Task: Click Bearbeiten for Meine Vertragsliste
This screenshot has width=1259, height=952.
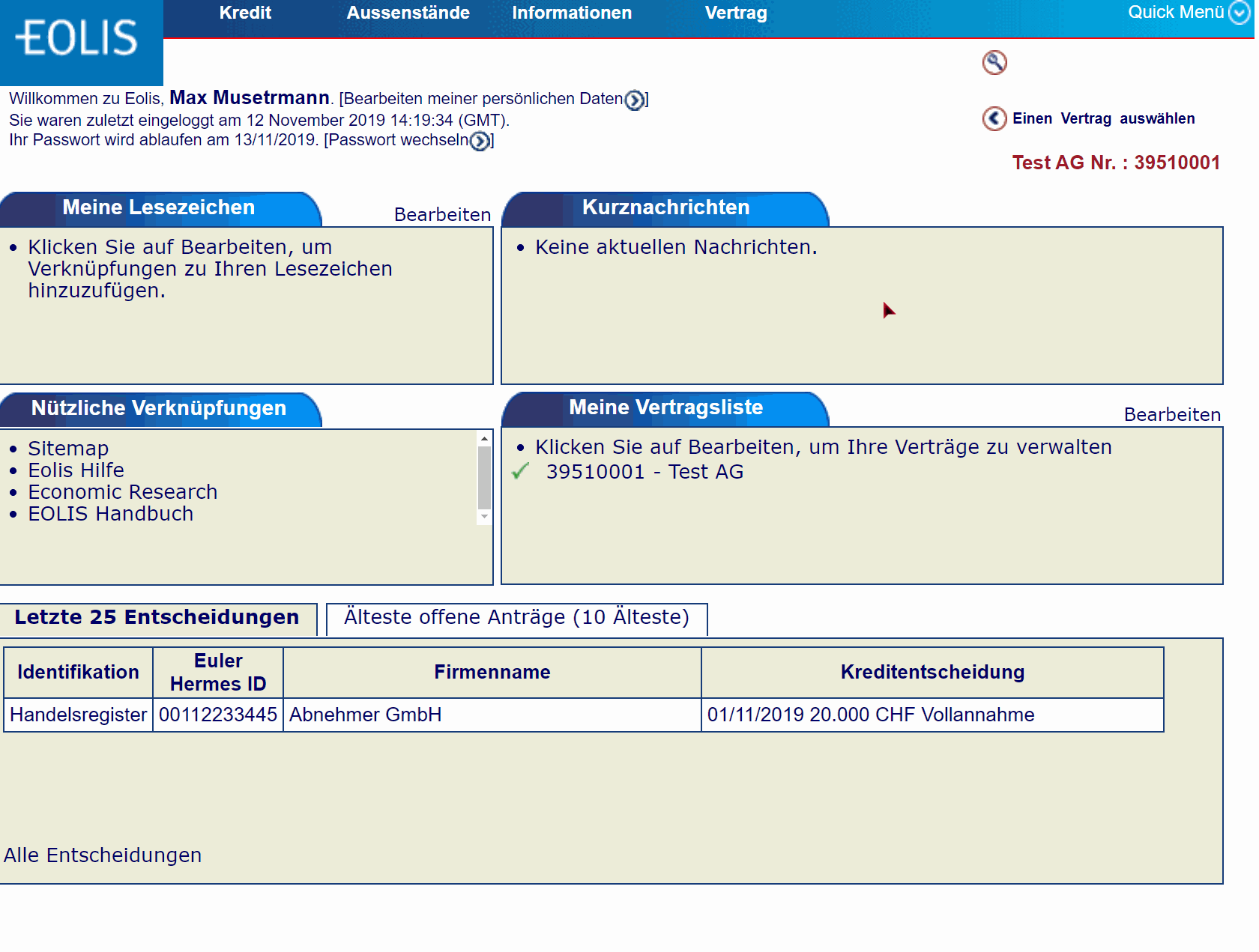Action: coord(1172,415)
